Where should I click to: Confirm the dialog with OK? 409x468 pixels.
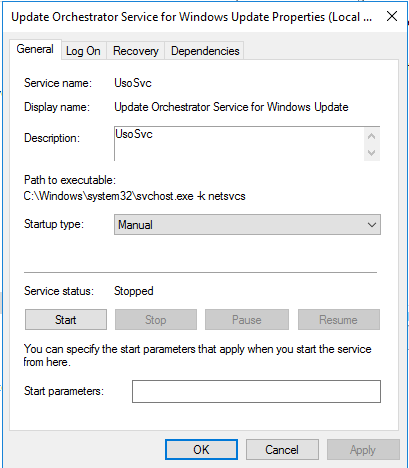(201, 450)
